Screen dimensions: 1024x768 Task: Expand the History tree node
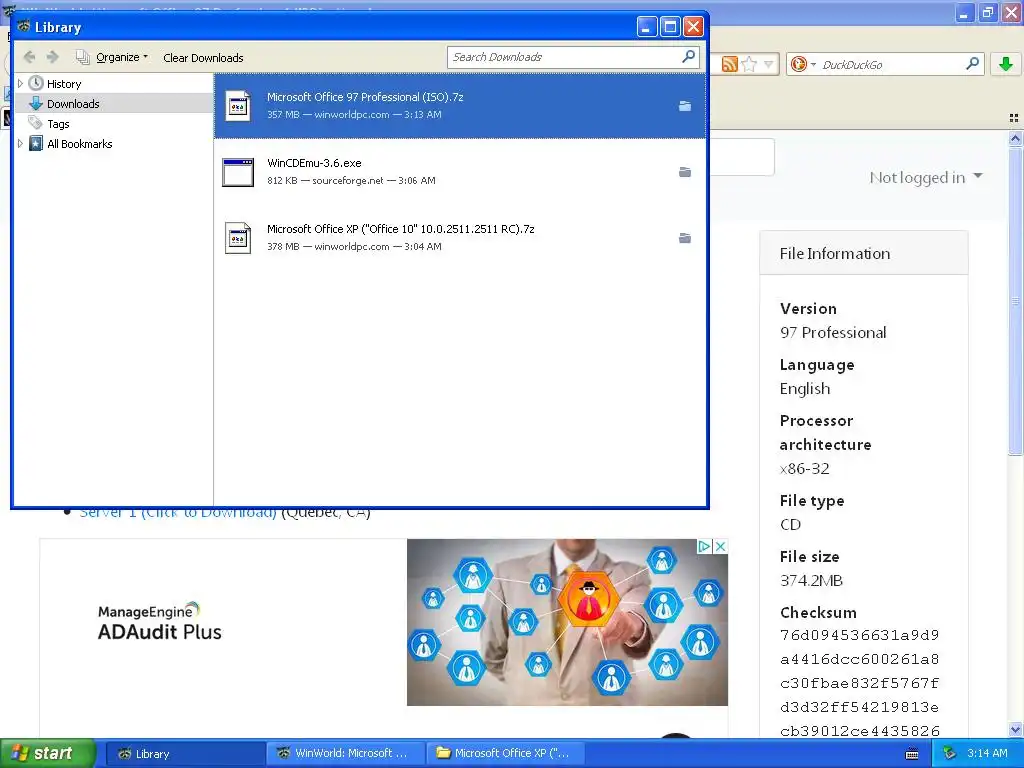pyautogui.click(x=20, y=84)
